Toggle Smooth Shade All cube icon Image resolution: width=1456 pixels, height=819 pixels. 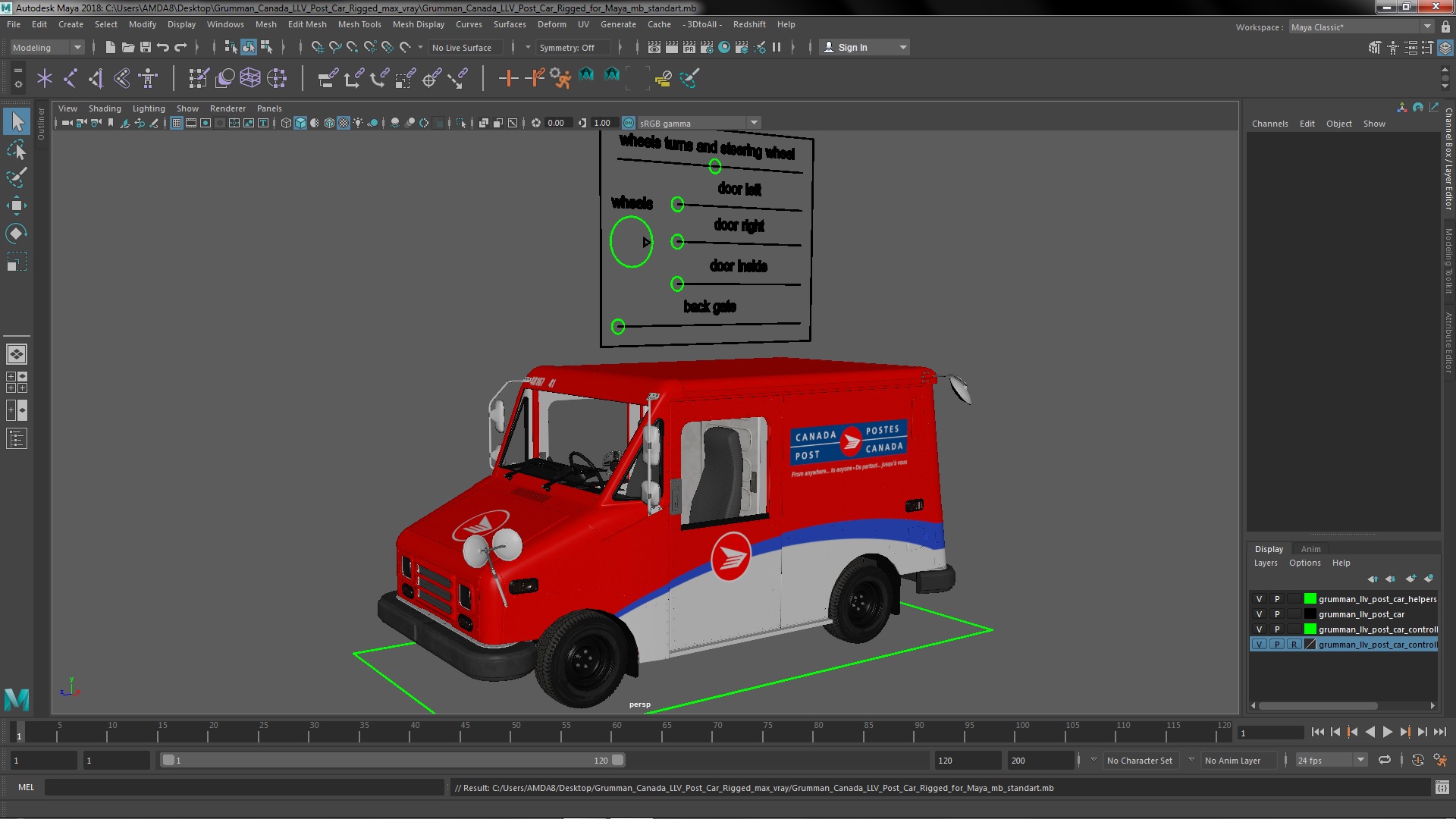[x=300, y=123]
